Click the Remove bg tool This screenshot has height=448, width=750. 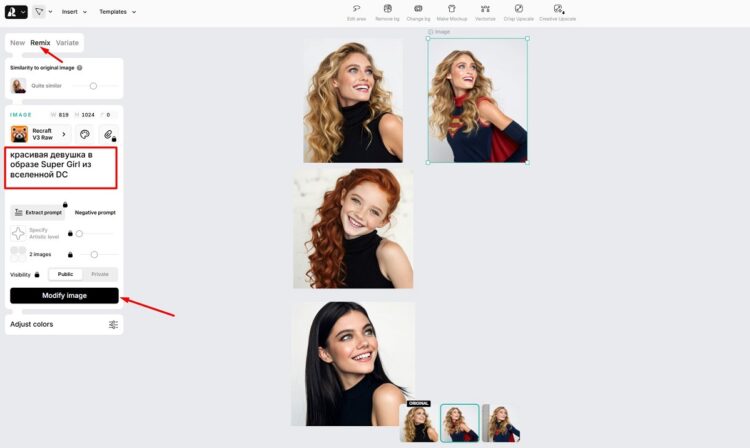387,13
